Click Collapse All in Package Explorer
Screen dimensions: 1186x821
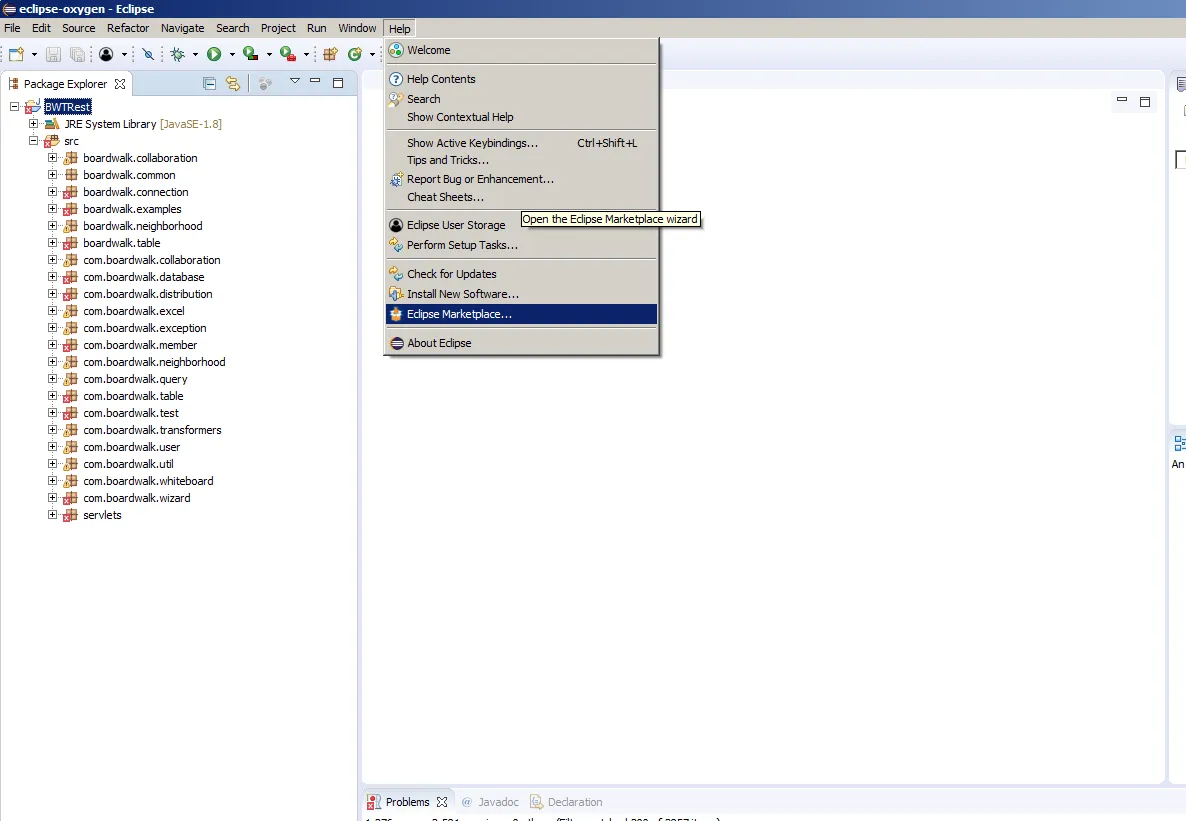(210, 83)
